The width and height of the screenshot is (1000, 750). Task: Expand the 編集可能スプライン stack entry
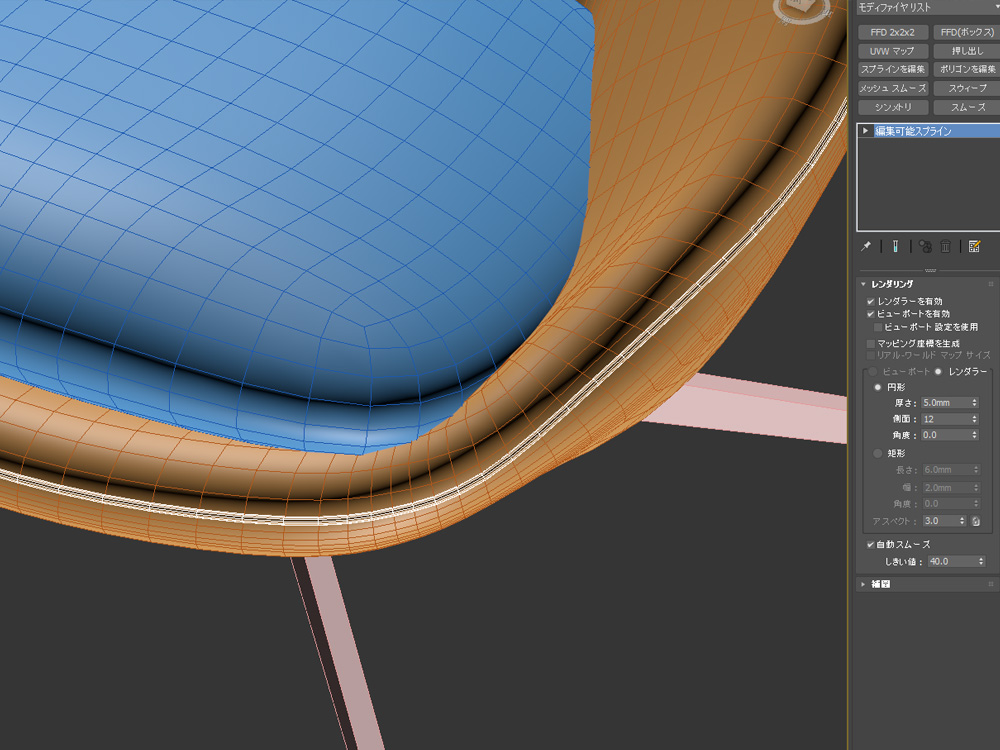click(866, 131)
